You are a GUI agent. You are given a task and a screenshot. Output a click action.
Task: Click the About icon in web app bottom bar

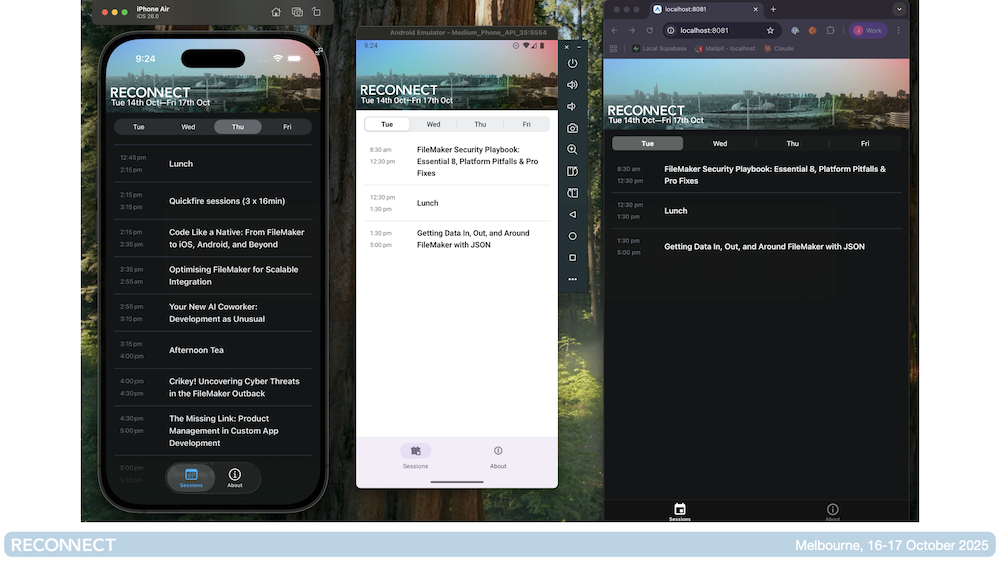(833, 509)
